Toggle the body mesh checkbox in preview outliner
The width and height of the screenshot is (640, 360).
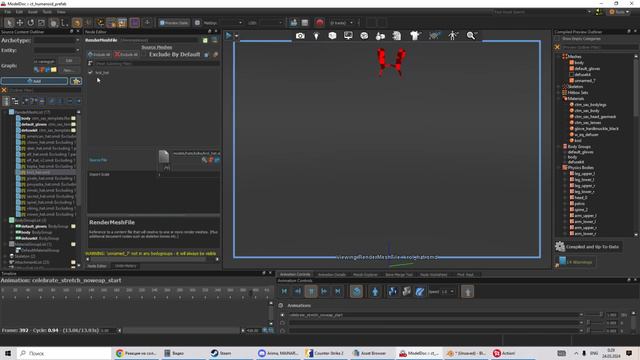[572, 62]
